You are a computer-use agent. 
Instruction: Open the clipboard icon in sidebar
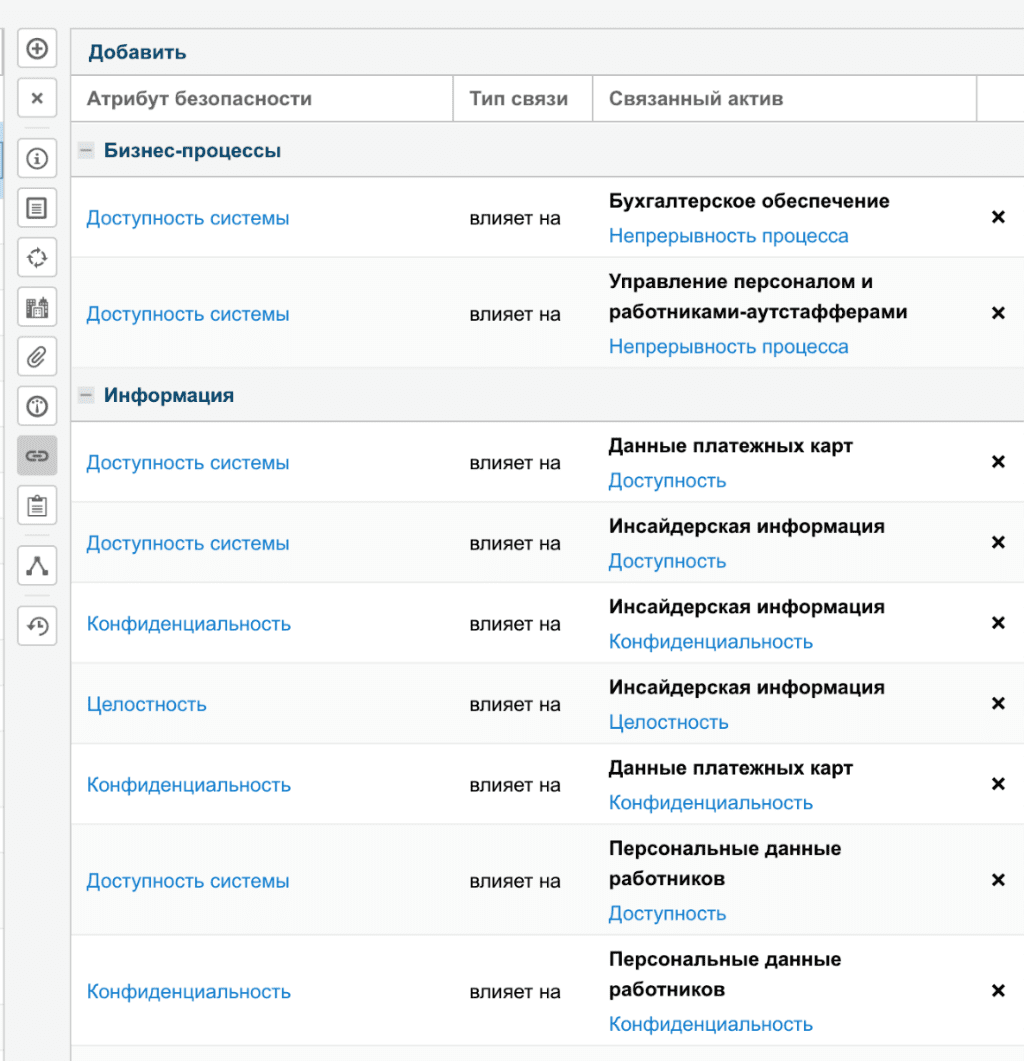37,505
